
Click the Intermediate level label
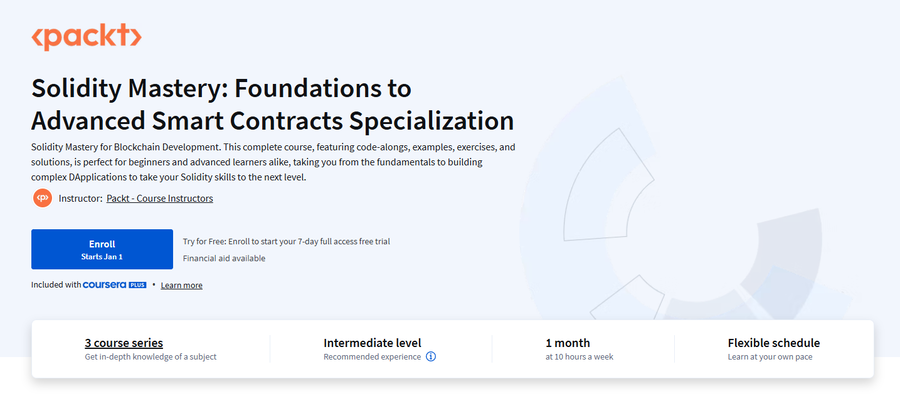(x=373, y=343)
